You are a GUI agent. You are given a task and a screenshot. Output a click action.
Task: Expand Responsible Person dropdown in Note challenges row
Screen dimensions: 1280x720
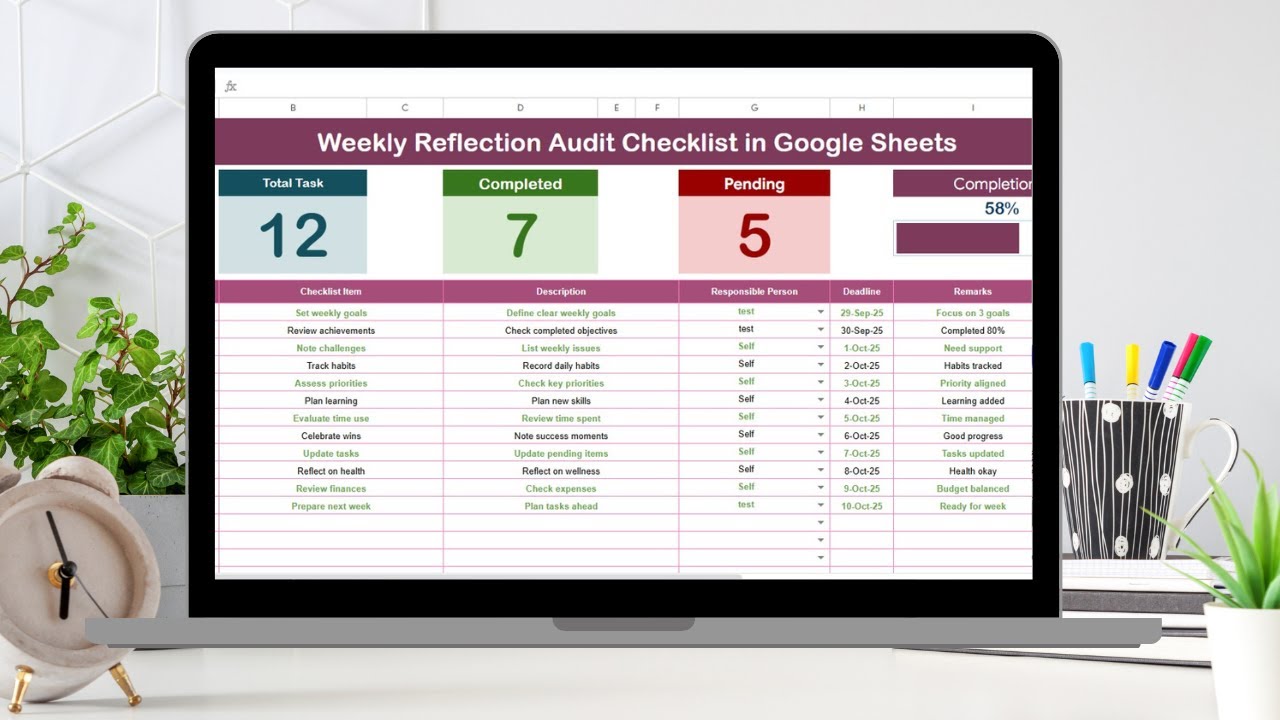pyautogui.click(x=821, y=348)
